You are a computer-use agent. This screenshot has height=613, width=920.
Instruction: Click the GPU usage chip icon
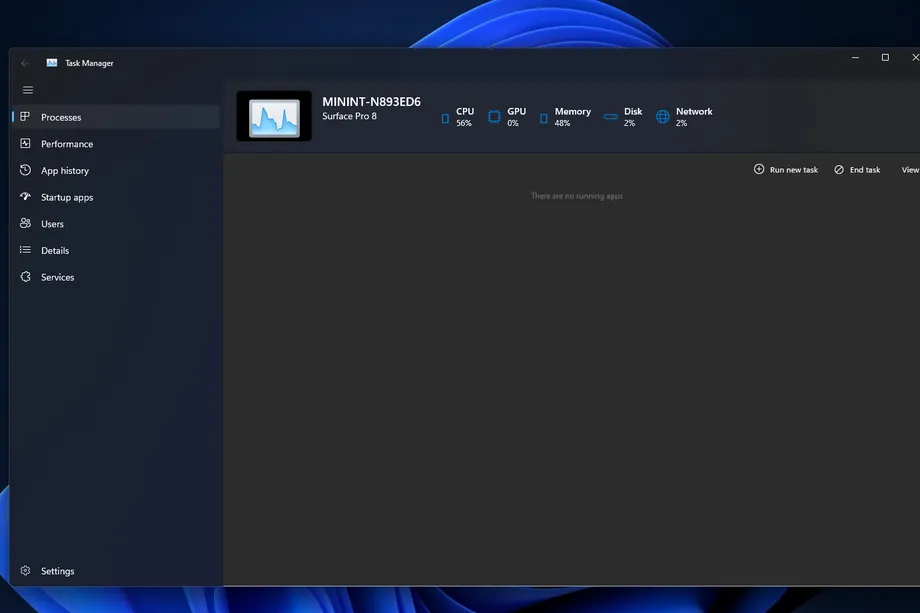(494, 116)
